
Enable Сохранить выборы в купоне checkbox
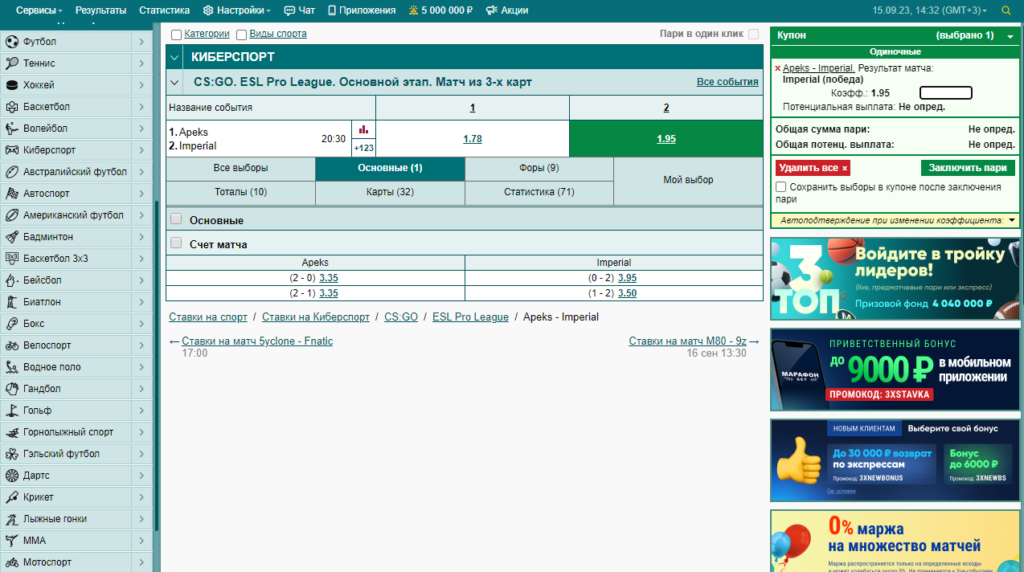coord(780,187)
